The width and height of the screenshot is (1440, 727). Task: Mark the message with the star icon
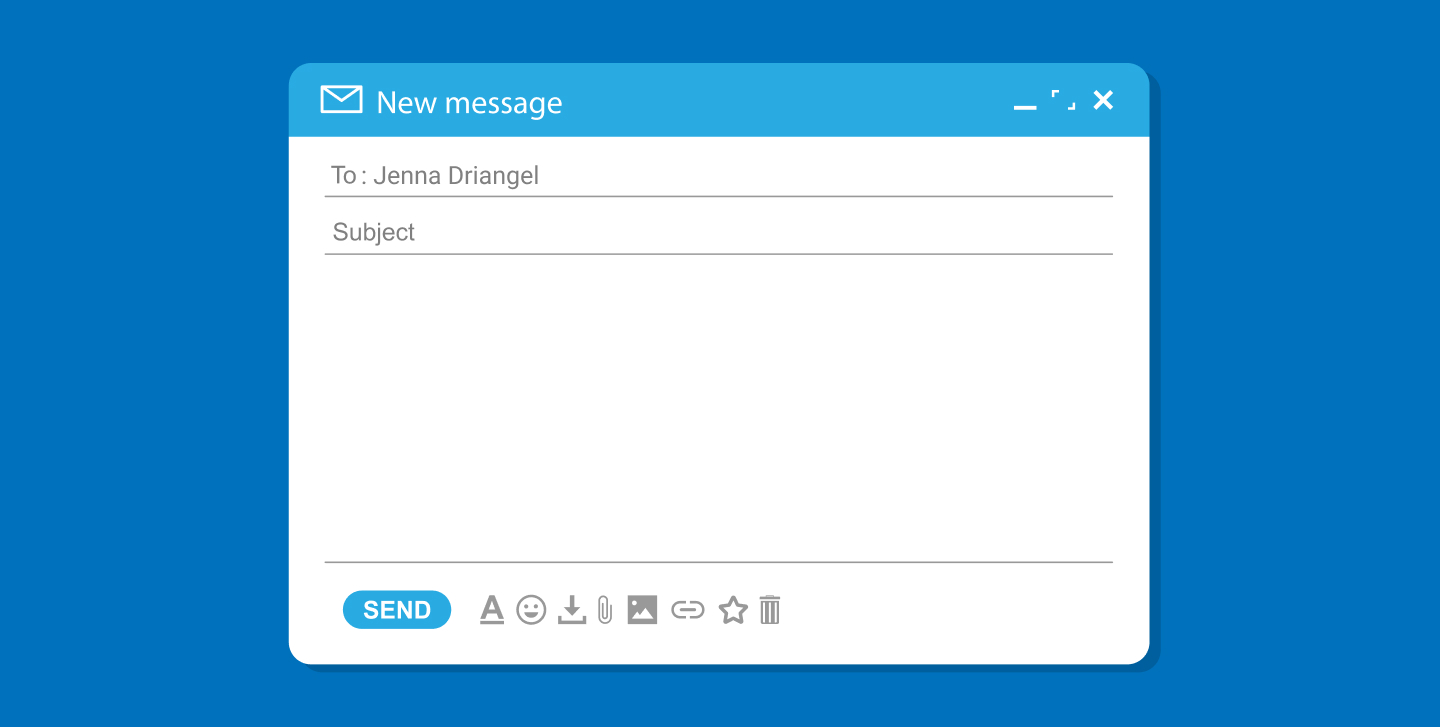point(733,610)
